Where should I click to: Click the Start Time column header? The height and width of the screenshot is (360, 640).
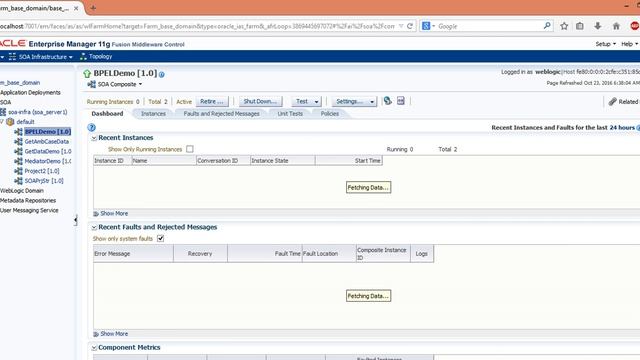[x=349, y=160]
